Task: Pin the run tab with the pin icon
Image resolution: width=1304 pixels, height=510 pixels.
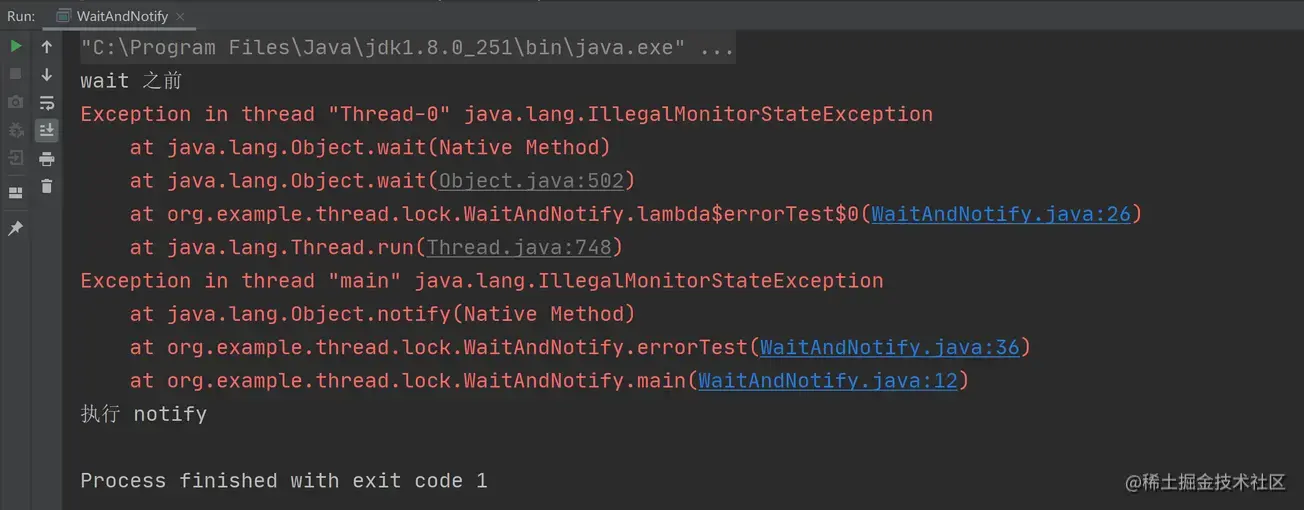Action: tap(16, 228)
